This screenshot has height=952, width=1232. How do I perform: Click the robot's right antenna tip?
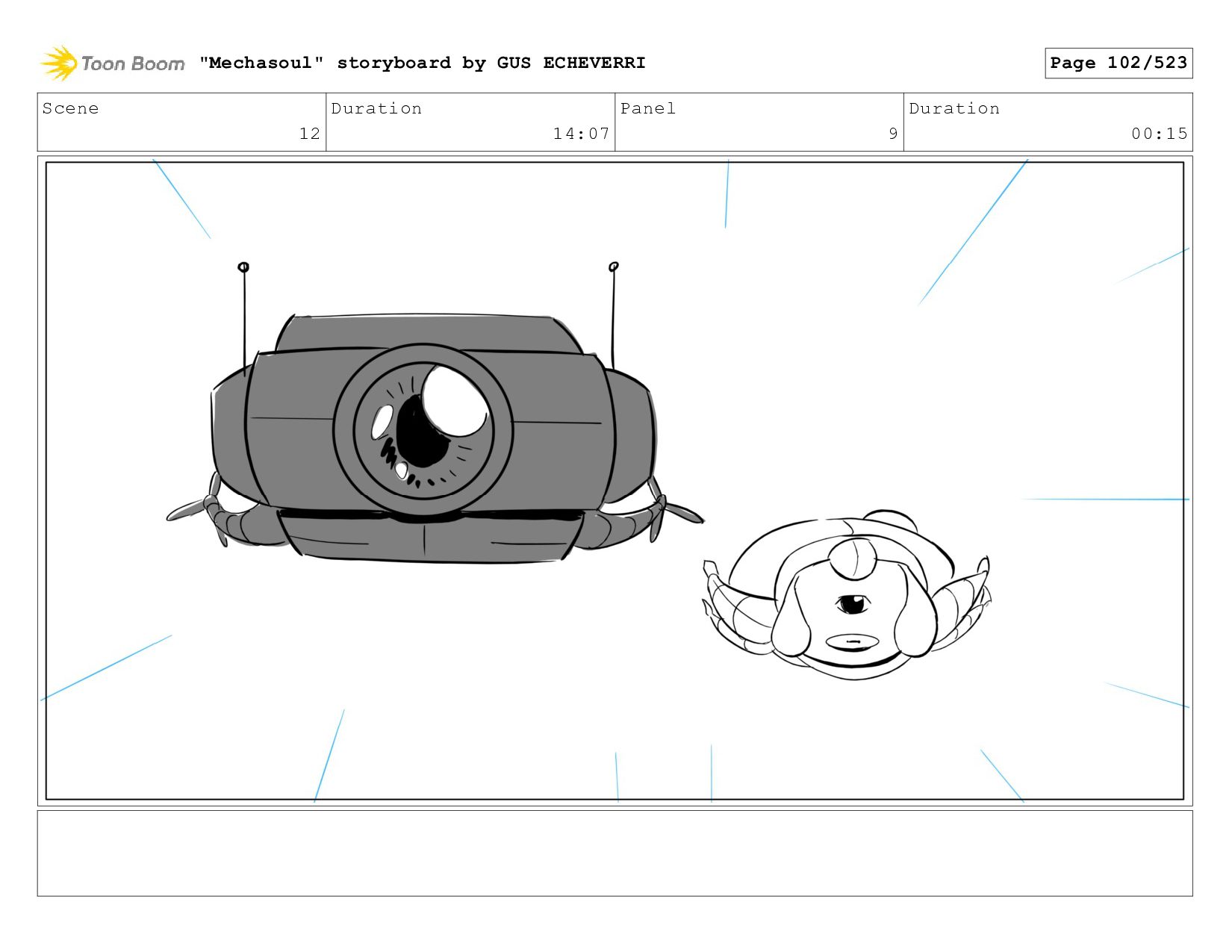(x=614, y=267)
